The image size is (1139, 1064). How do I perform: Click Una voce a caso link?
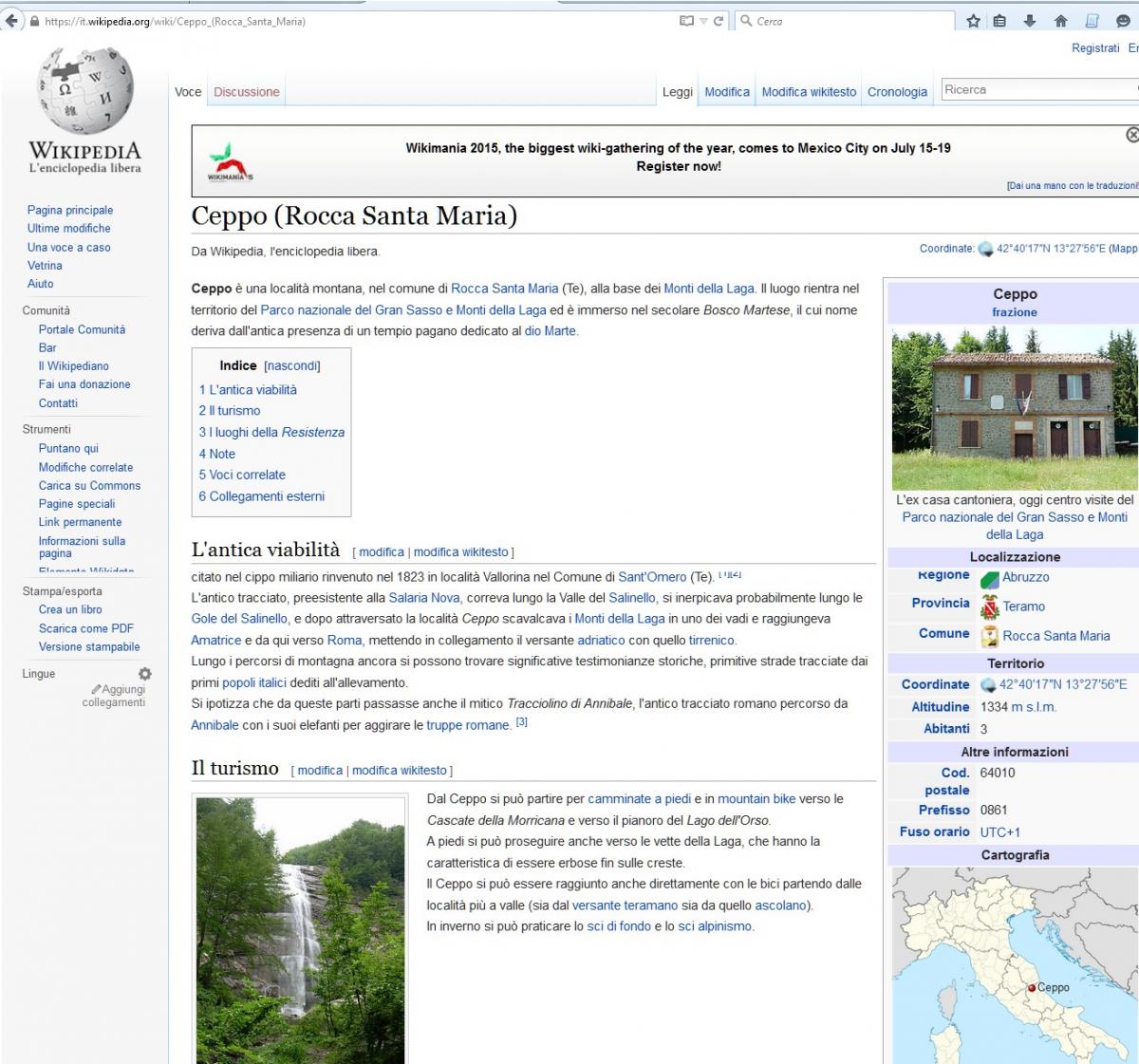[69, 248]
